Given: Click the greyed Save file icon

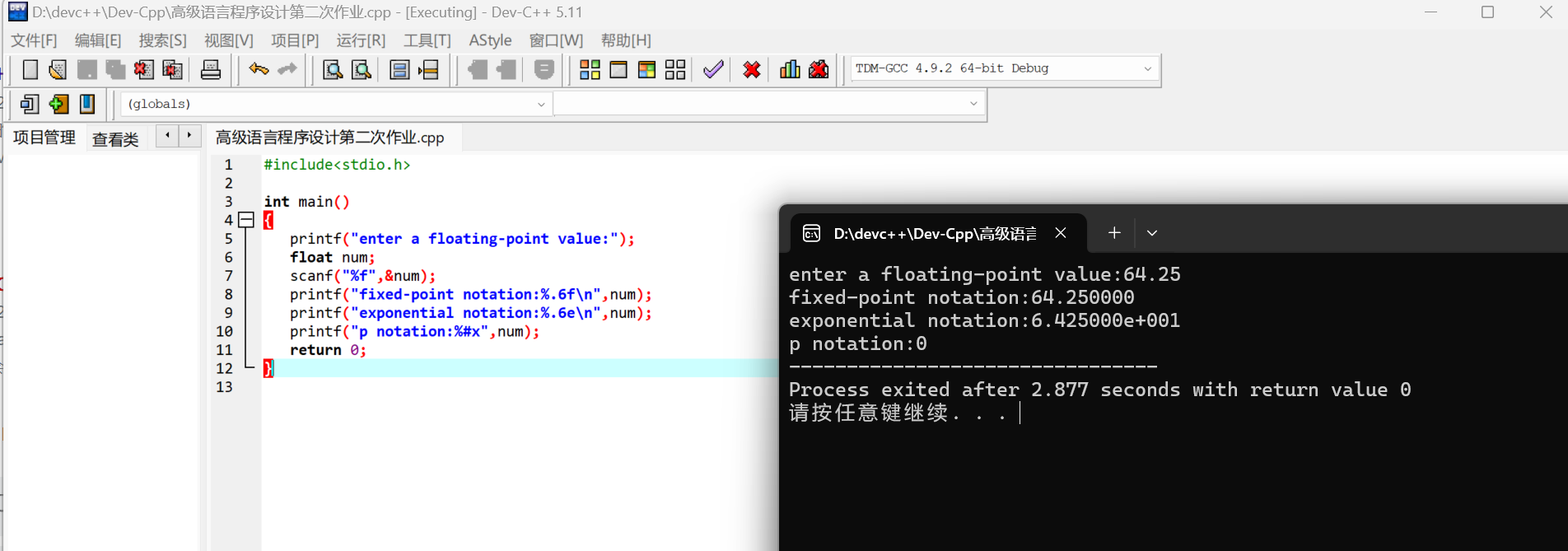Looking at the screenshot, I should (86, 70).
